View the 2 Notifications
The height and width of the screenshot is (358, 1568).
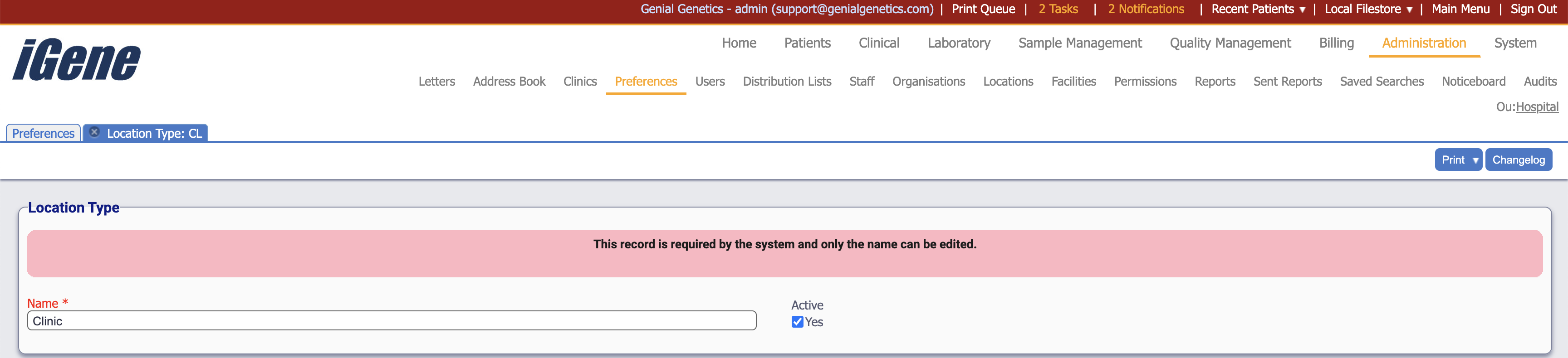(1146, 9)
